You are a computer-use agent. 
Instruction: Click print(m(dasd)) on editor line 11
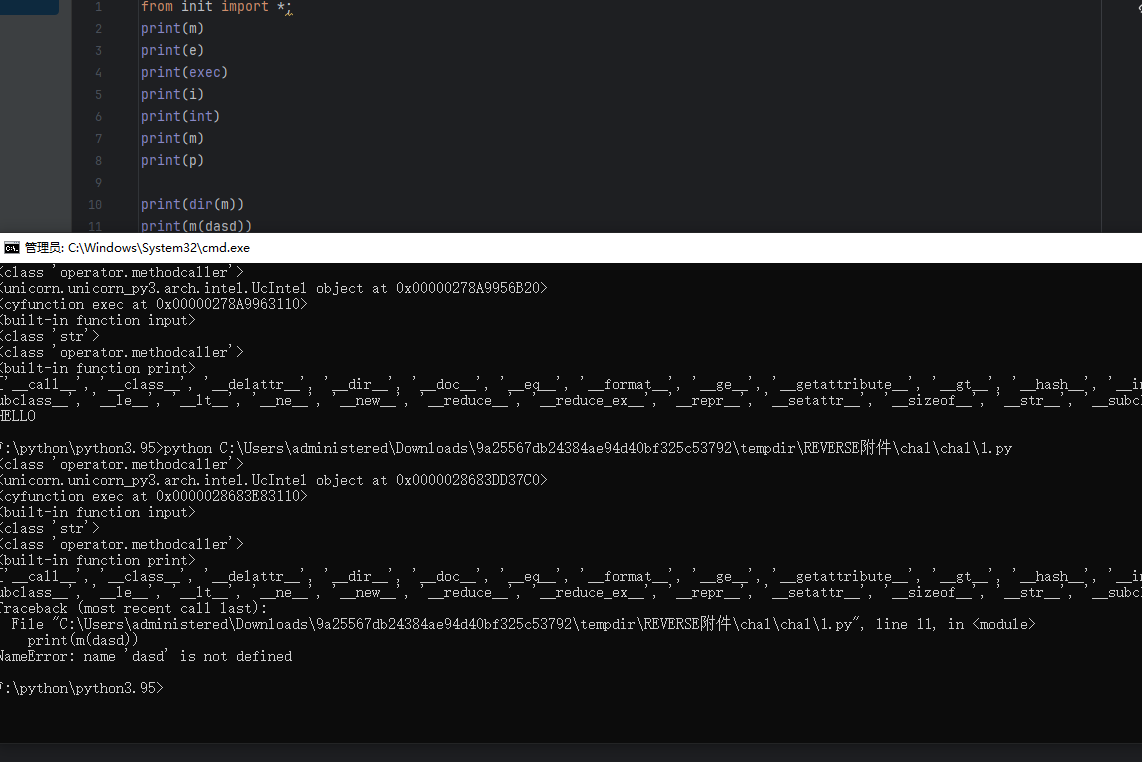196,227
